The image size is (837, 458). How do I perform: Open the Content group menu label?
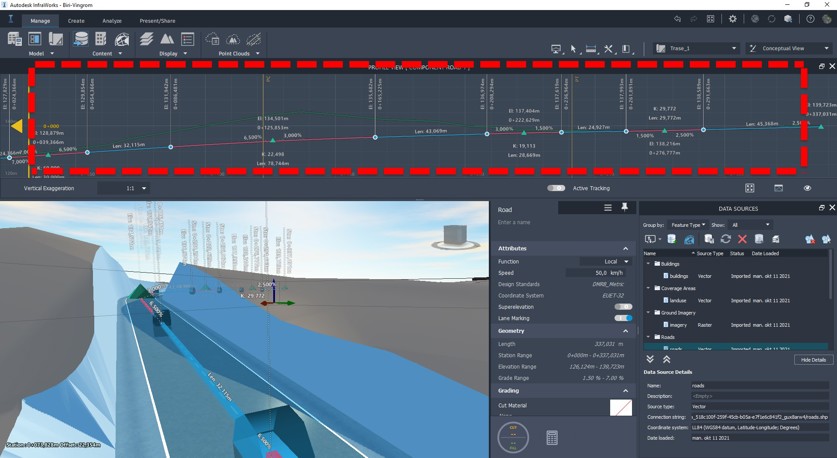click(102, 53)
